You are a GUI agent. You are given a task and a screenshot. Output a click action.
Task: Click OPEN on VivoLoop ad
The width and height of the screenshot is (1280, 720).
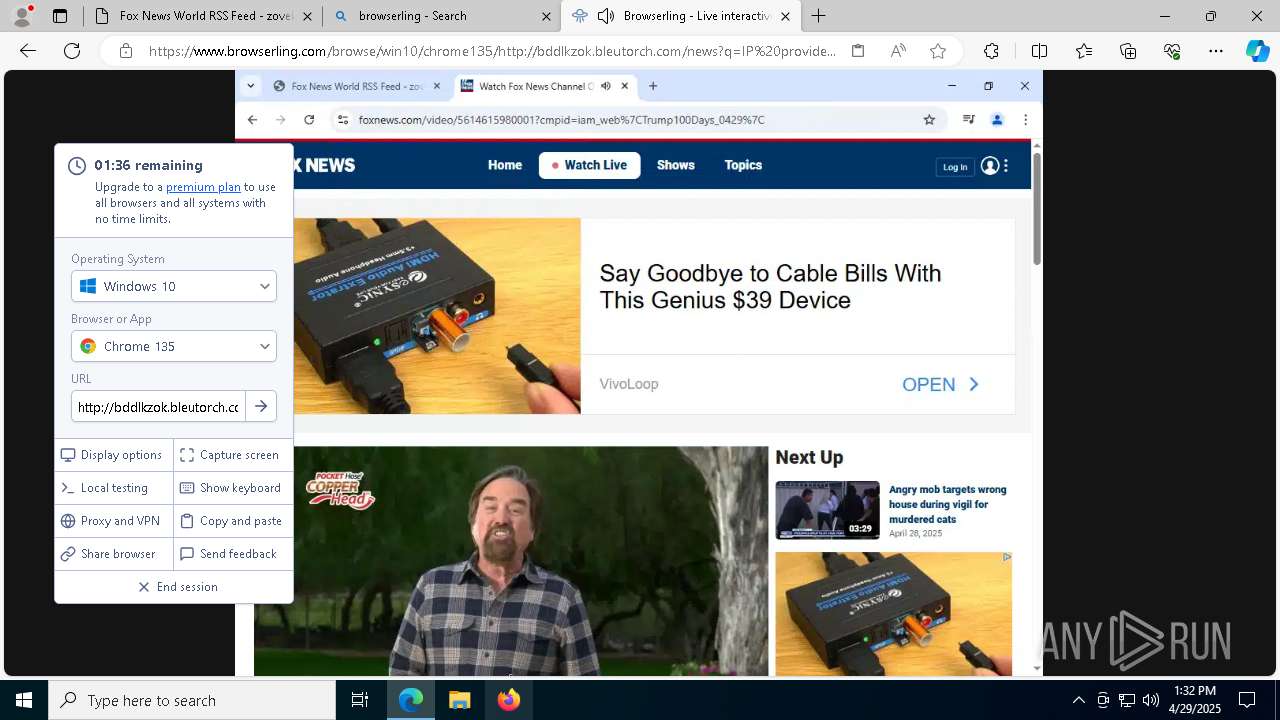point(941,385)
